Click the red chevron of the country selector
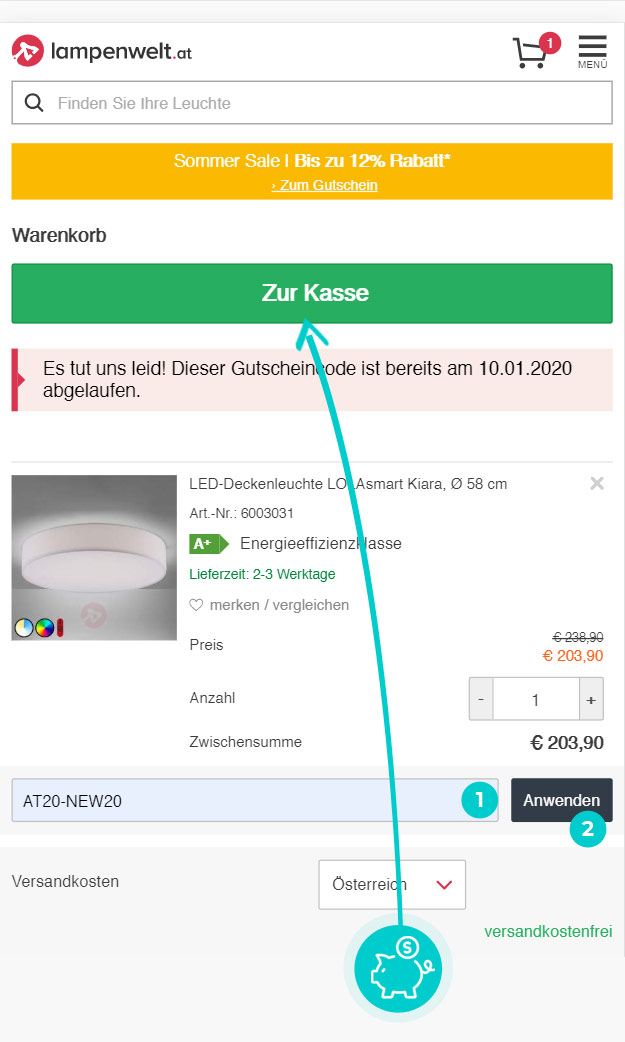The image size is (625, 1042). coord(444,885)
